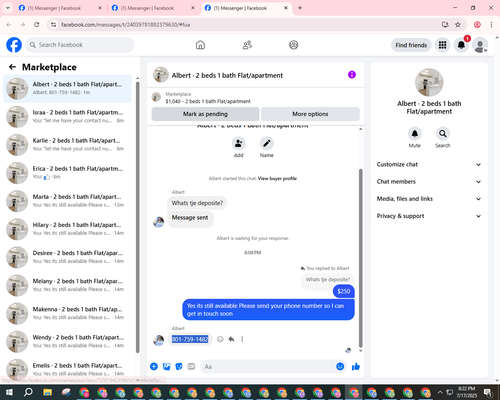Open Windows Start button
Viewport: 500px width, 400px height.
pyautogui.click(x=9, y=392)
